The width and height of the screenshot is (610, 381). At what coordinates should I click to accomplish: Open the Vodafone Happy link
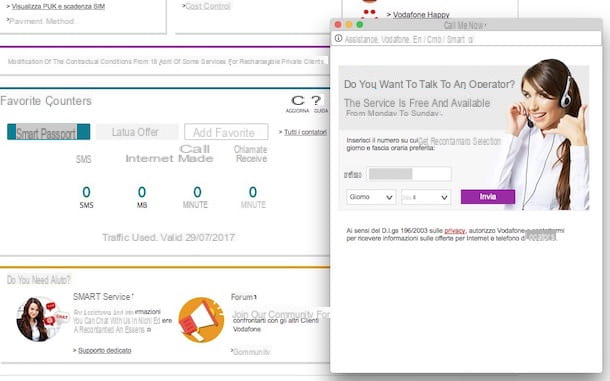tap(421, 15)
